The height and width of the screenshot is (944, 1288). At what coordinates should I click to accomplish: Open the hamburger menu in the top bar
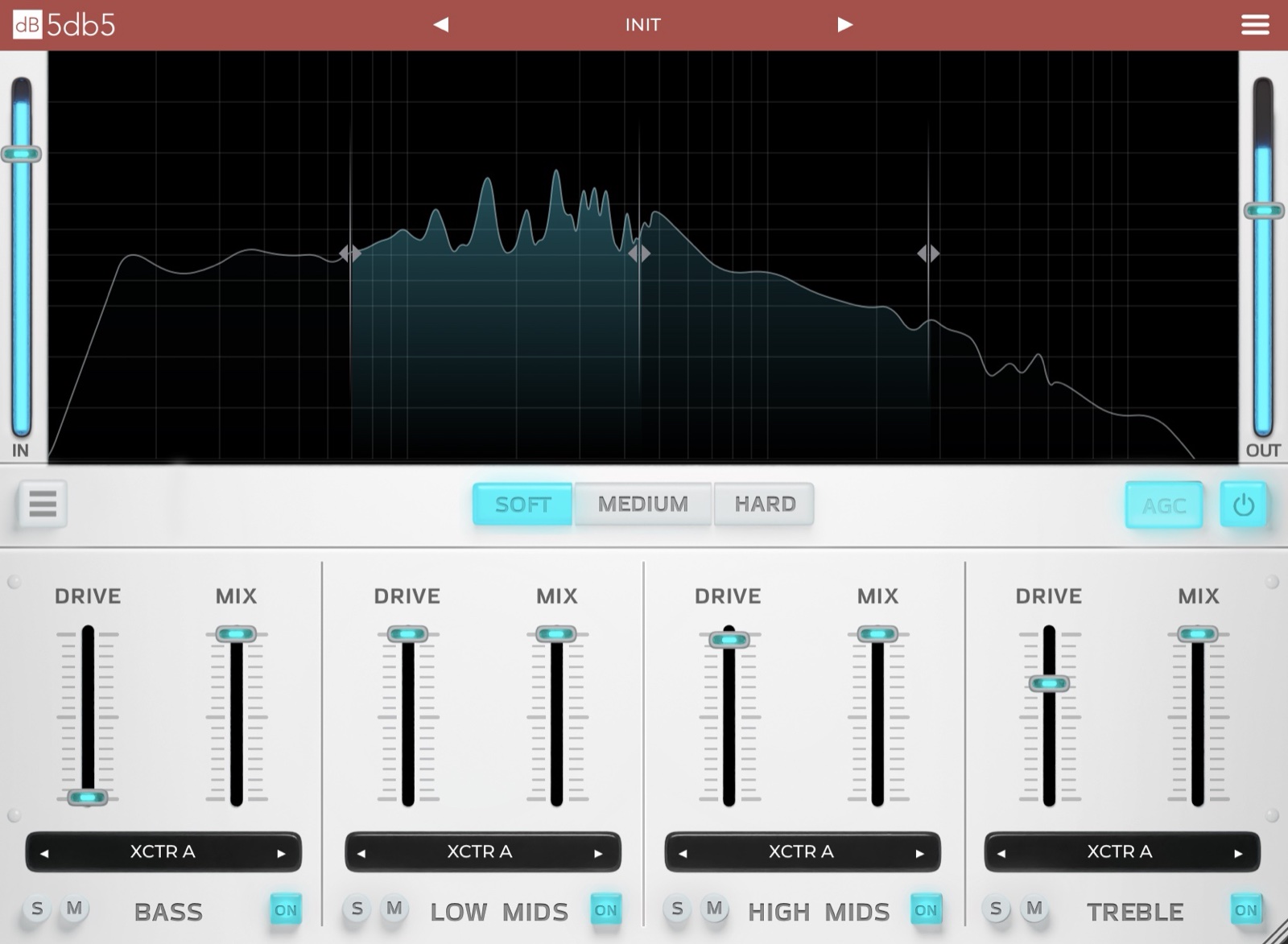pyautogui.click(x=1255, y=25)
